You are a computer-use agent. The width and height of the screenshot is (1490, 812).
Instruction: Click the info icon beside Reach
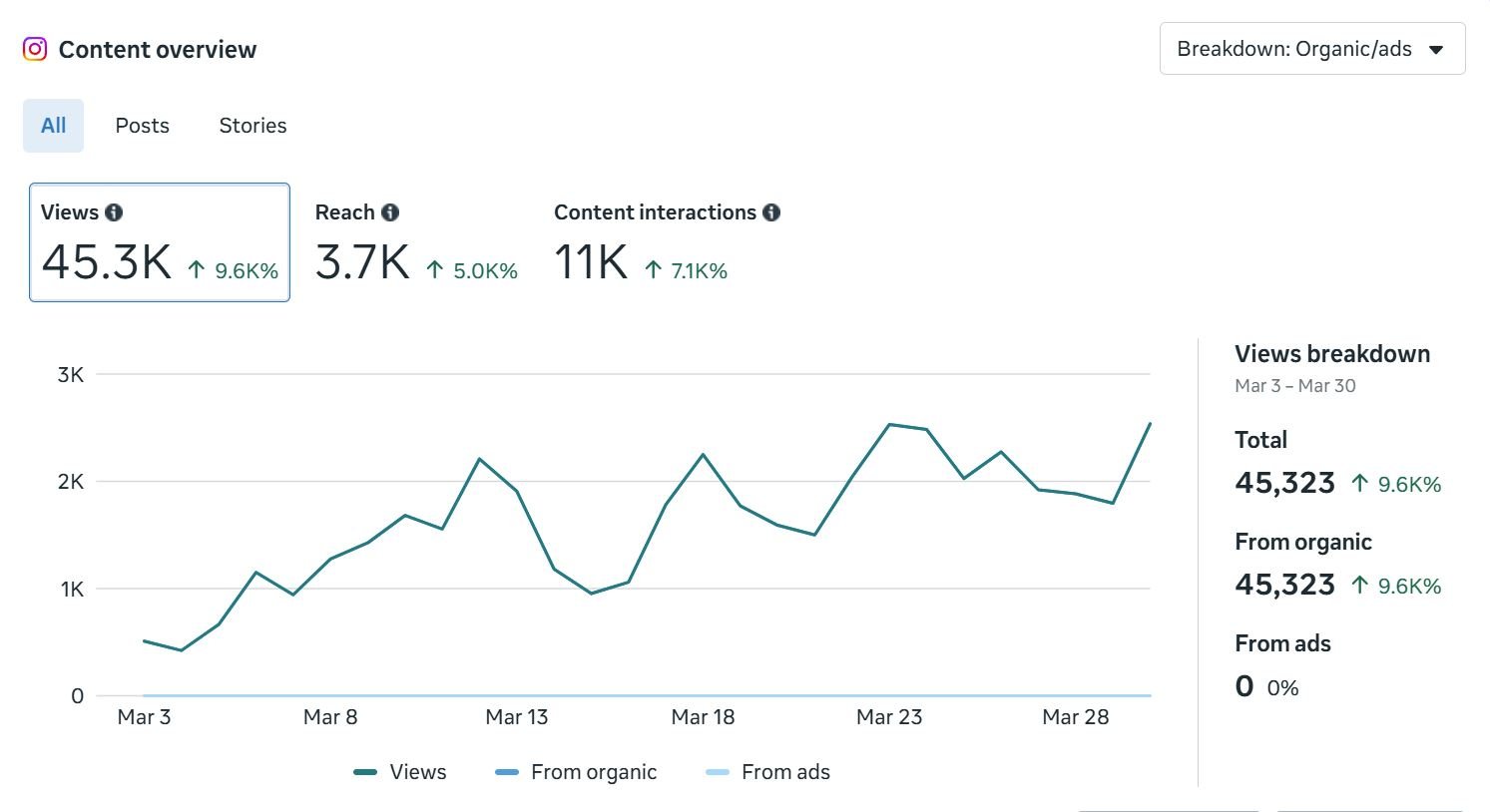pyautogui.click(x=391, y=211)
